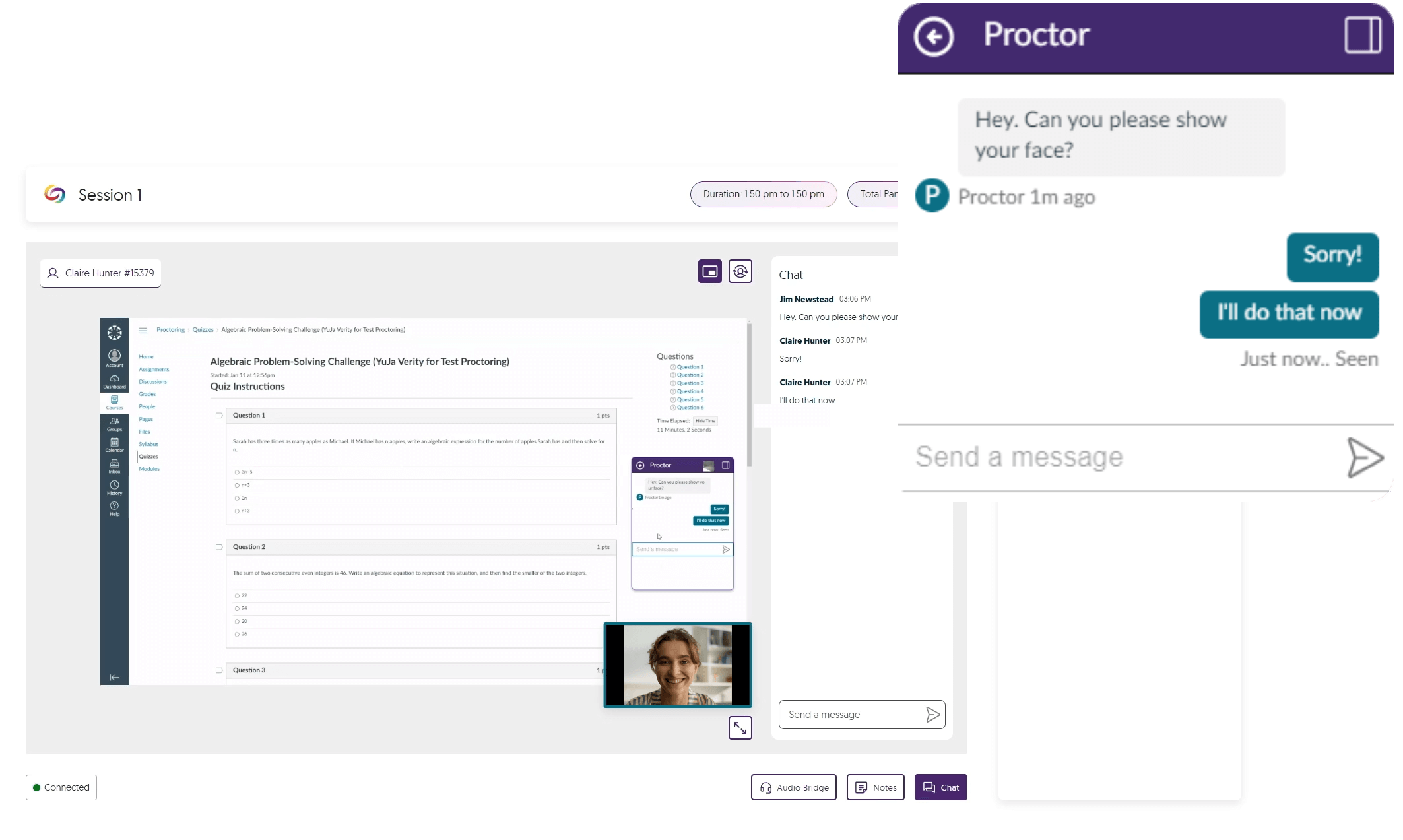1403x840 pixels.
Task: Check the Question 1 flag checkbox
Action: [219, 416]
